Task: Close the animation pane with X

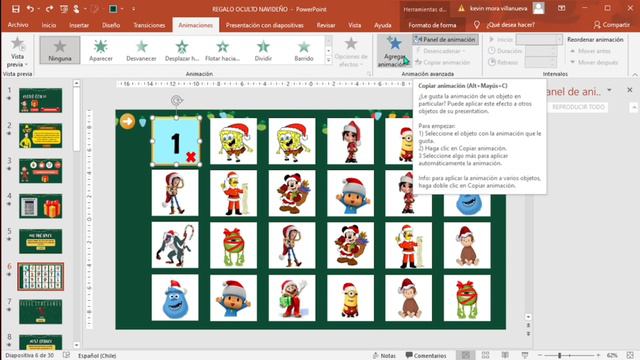Action: [x=630, y=90]
